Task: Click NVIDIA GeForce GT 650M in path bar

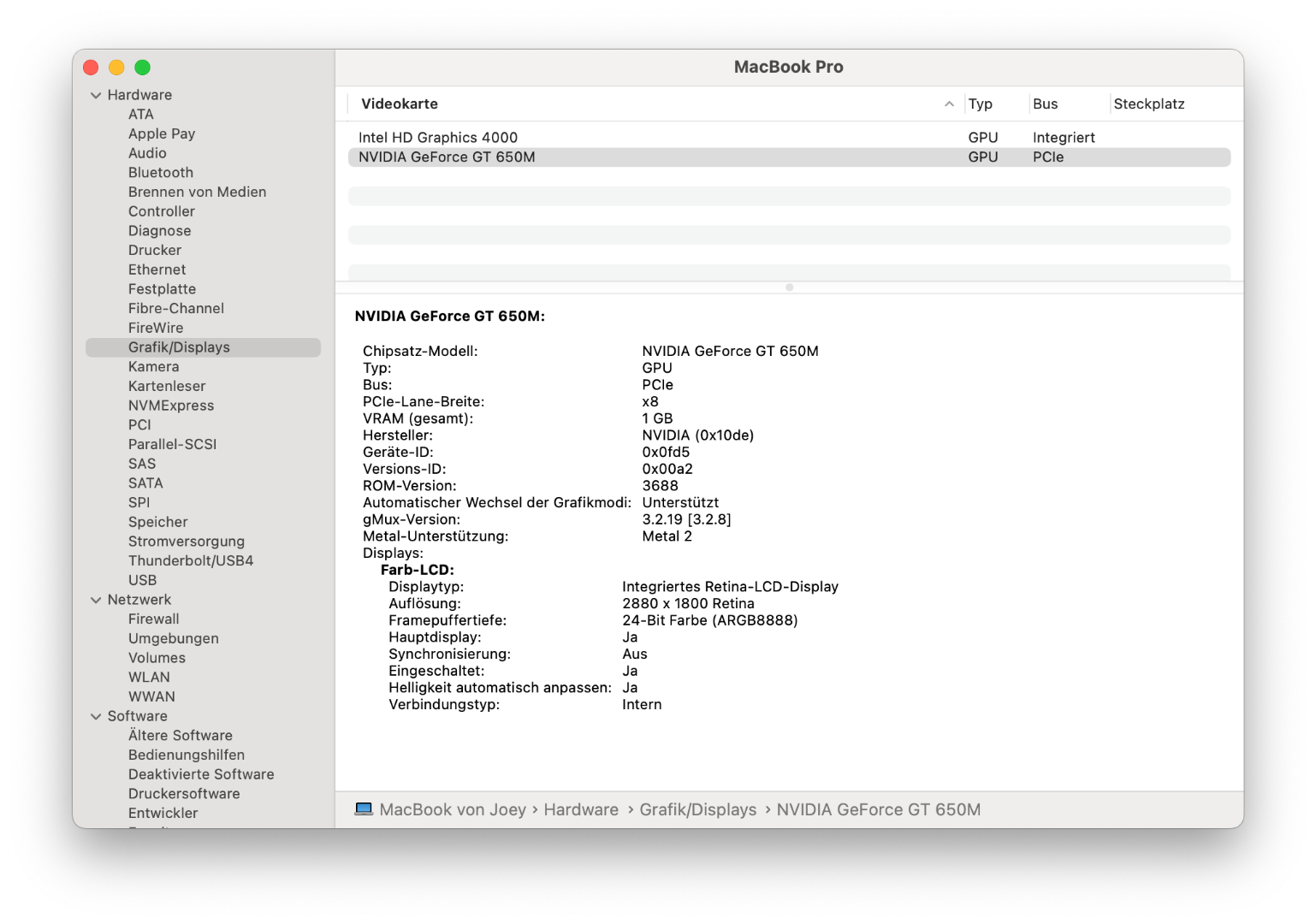Action: (879, 809)
